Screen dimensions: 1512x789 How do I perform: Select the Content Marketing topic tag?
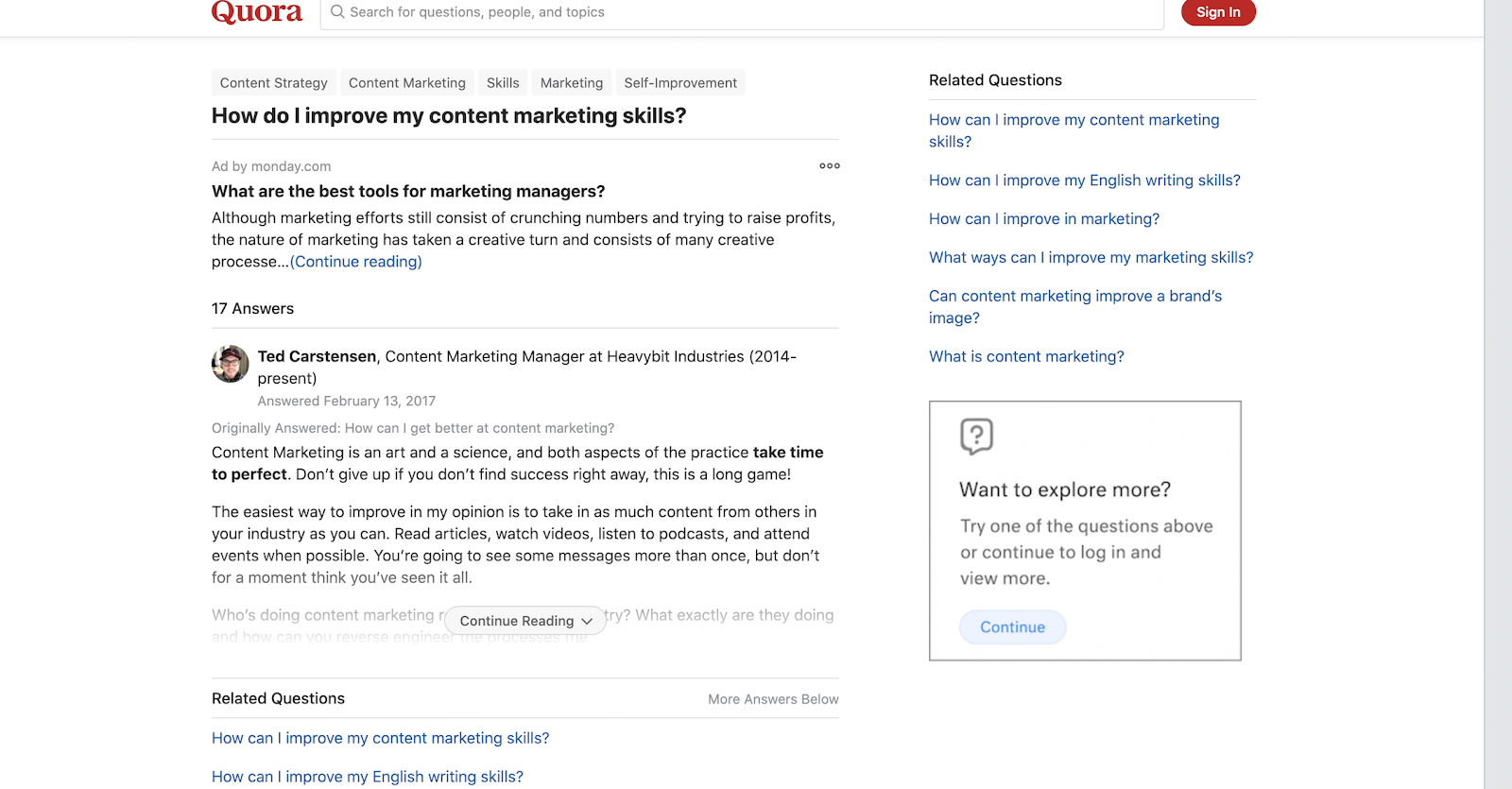407,83
